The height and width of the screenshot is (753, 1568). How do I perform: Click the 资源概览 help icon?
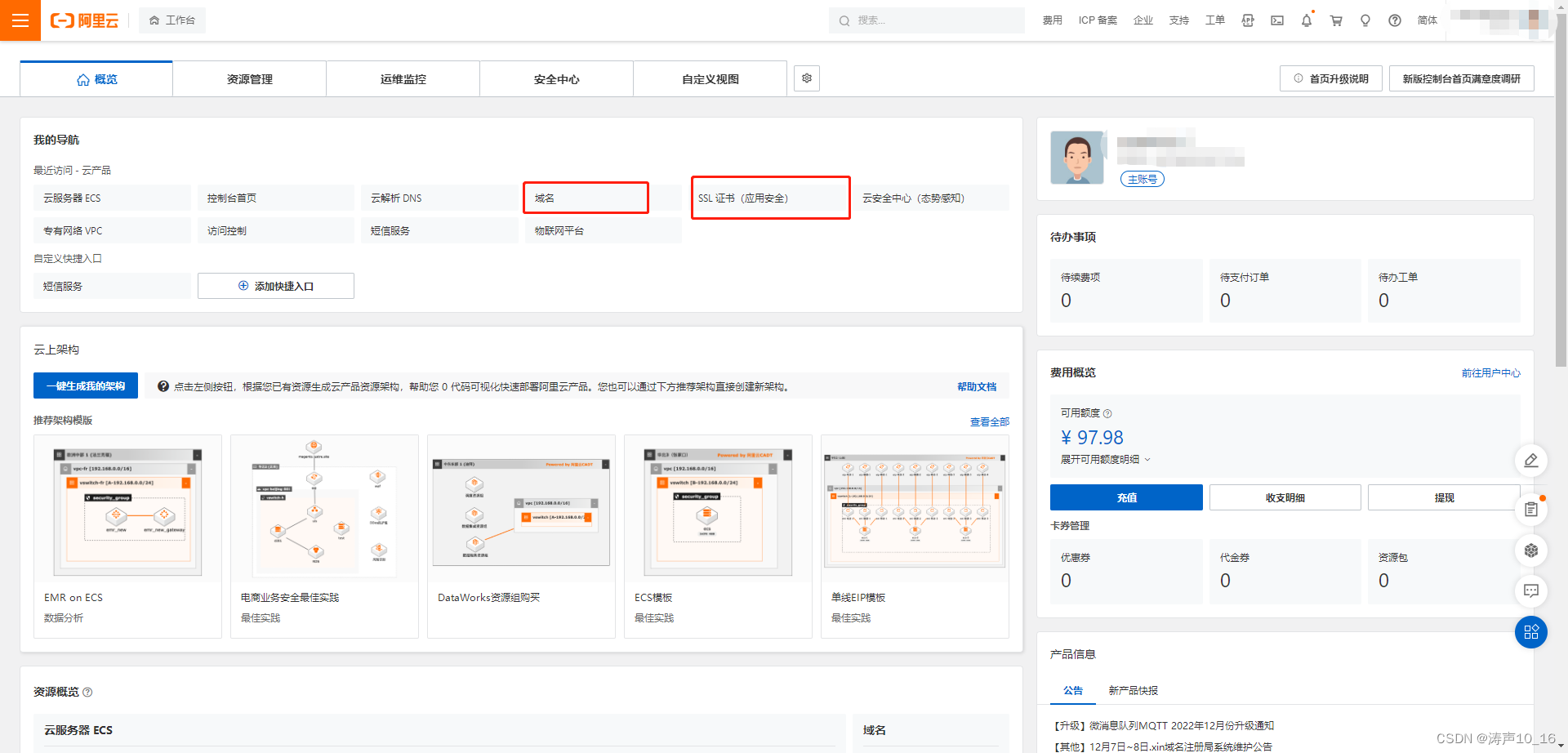(87, 692)
